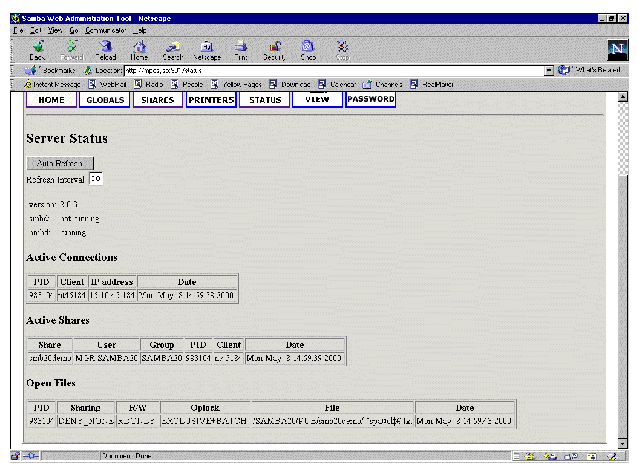
Task: Click the scrollbar up arrow
Action: 623,97
